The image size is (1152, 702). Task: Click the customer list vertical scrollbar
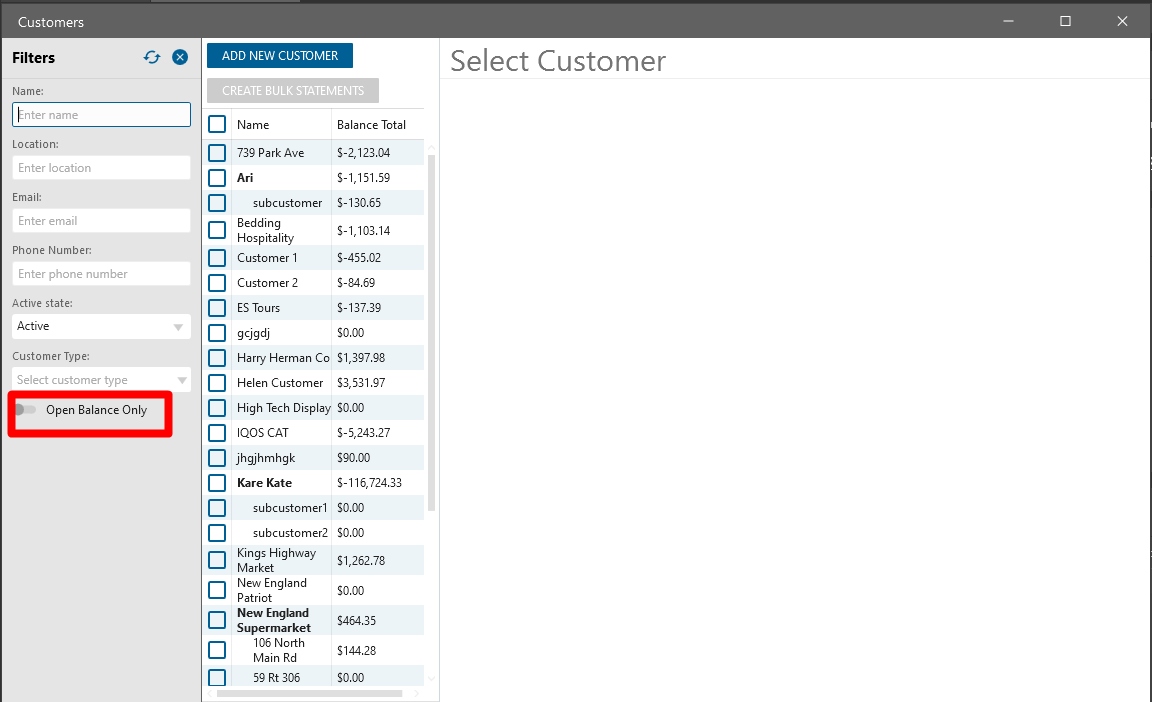432,330
